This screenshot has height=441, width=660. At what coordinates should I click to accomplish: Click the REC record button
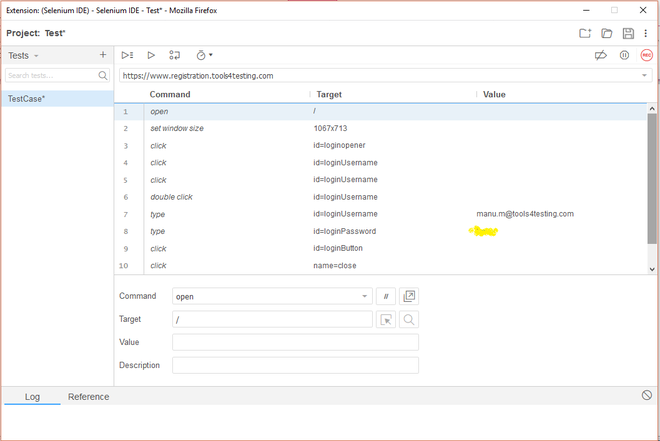click(x=647, y=55)
